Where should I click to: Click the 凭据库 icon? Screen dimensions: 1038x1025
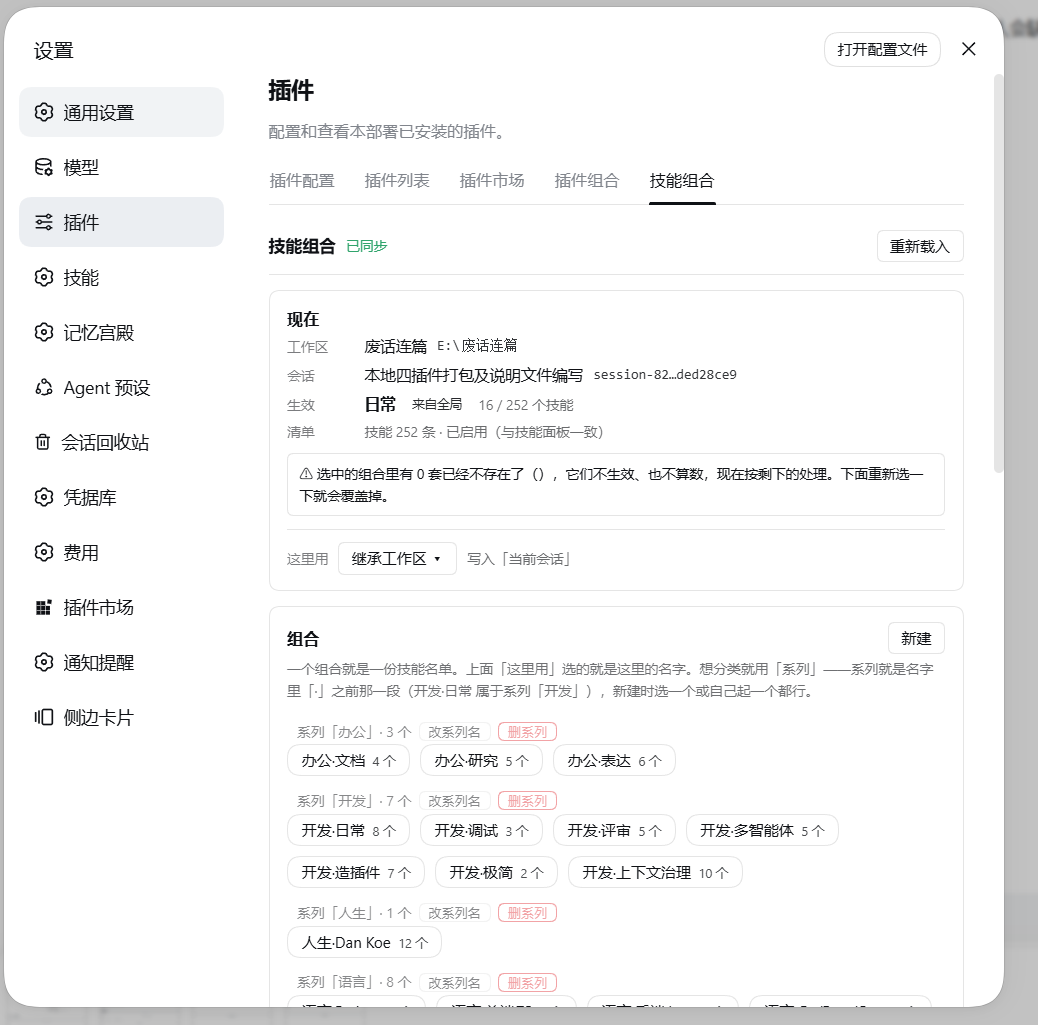click(44, 497)
